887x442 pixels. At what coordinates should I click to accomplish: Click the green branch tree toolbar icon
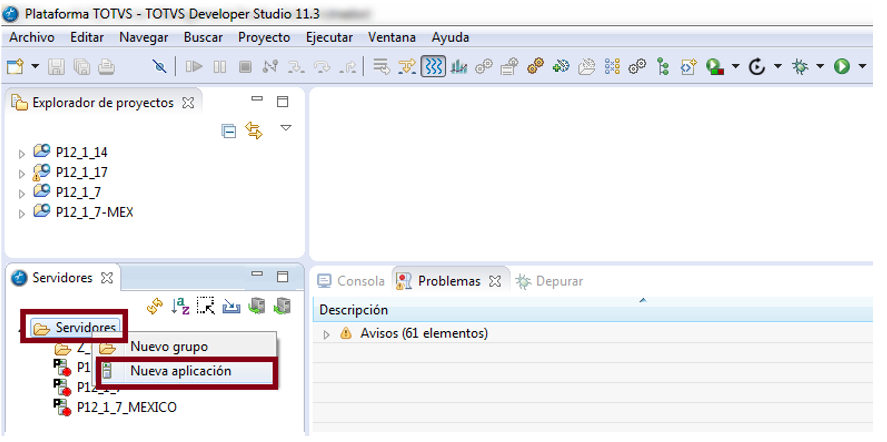tap(663, 67)
